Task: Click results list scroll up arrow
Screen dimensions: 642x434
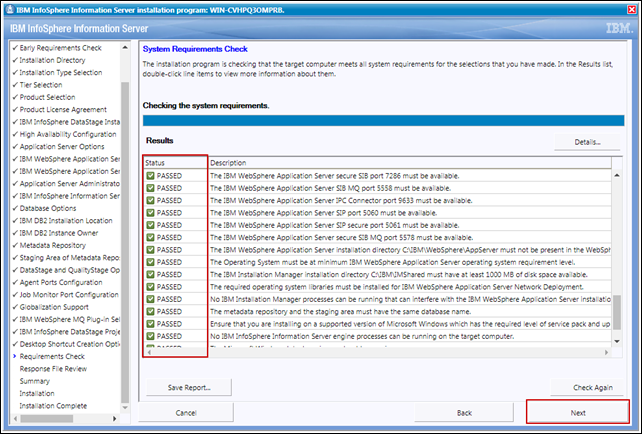Action: (x=617, y=175)
